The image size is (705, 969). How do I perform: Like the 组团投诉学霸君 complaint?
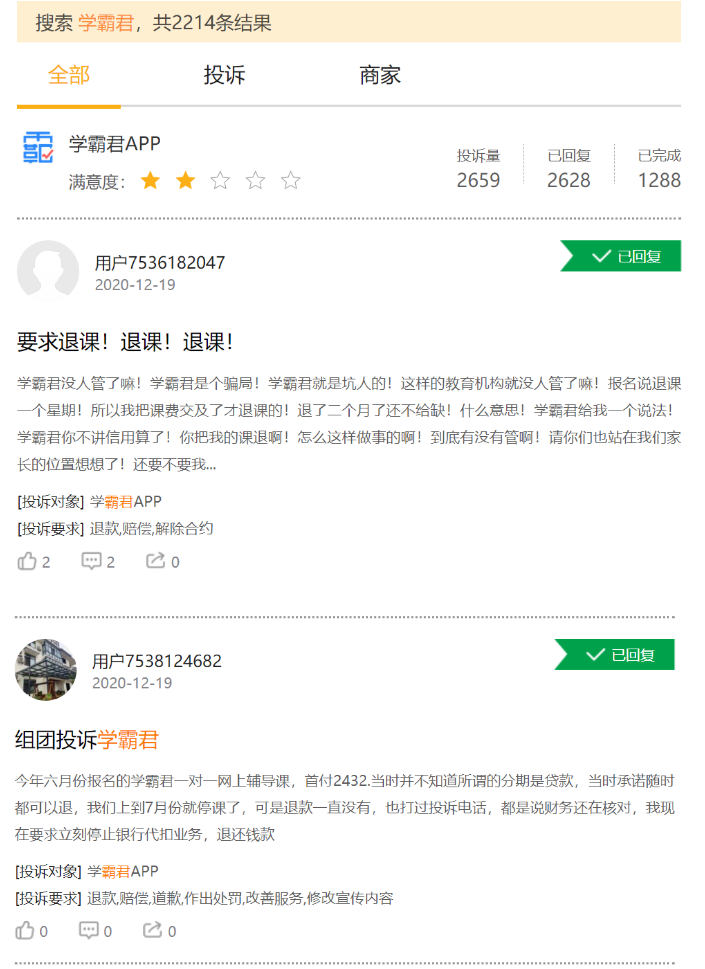tap(25, 931)
